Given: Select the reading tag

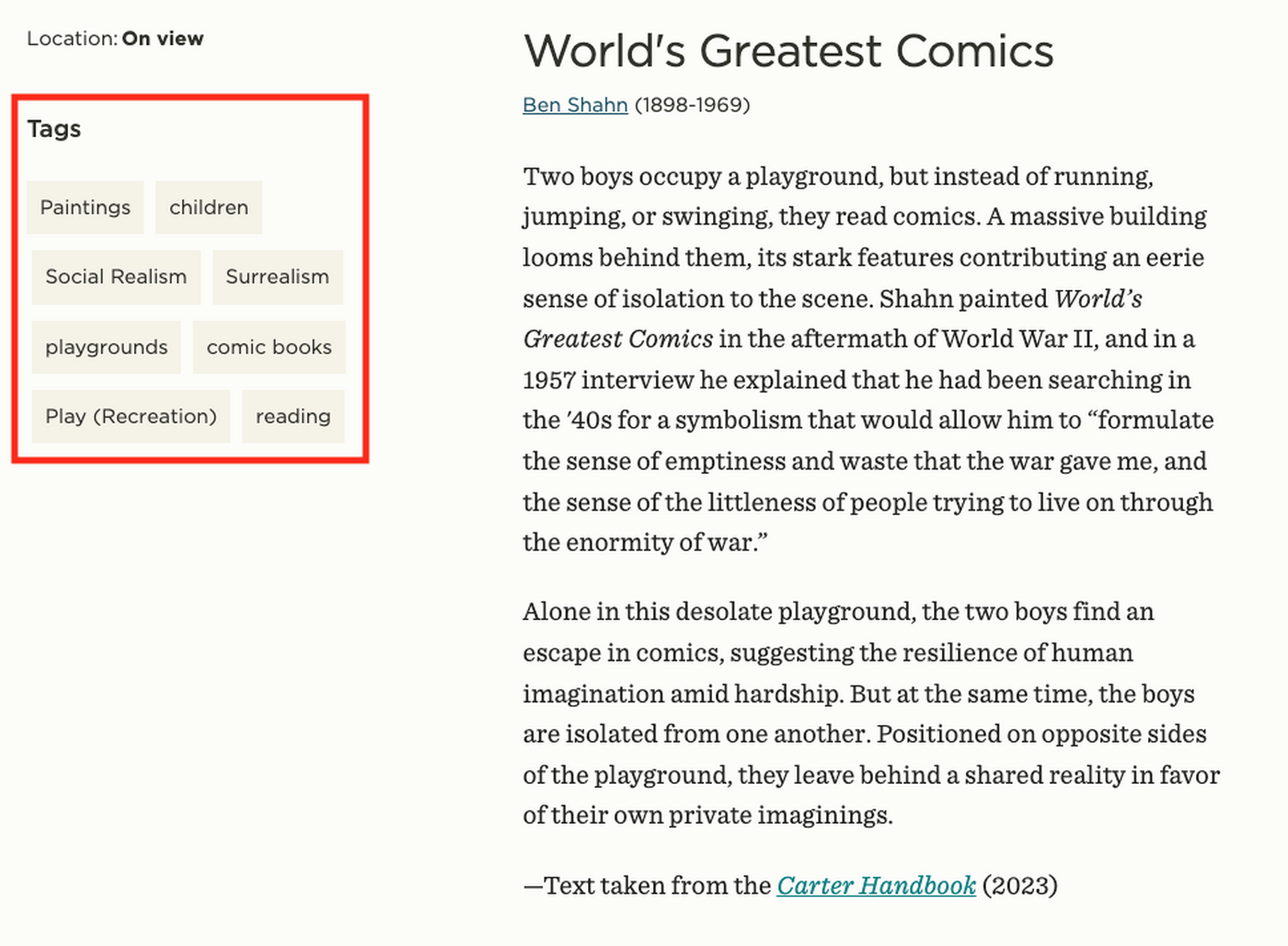Looking at the screenshot, I should click(293, 416).
